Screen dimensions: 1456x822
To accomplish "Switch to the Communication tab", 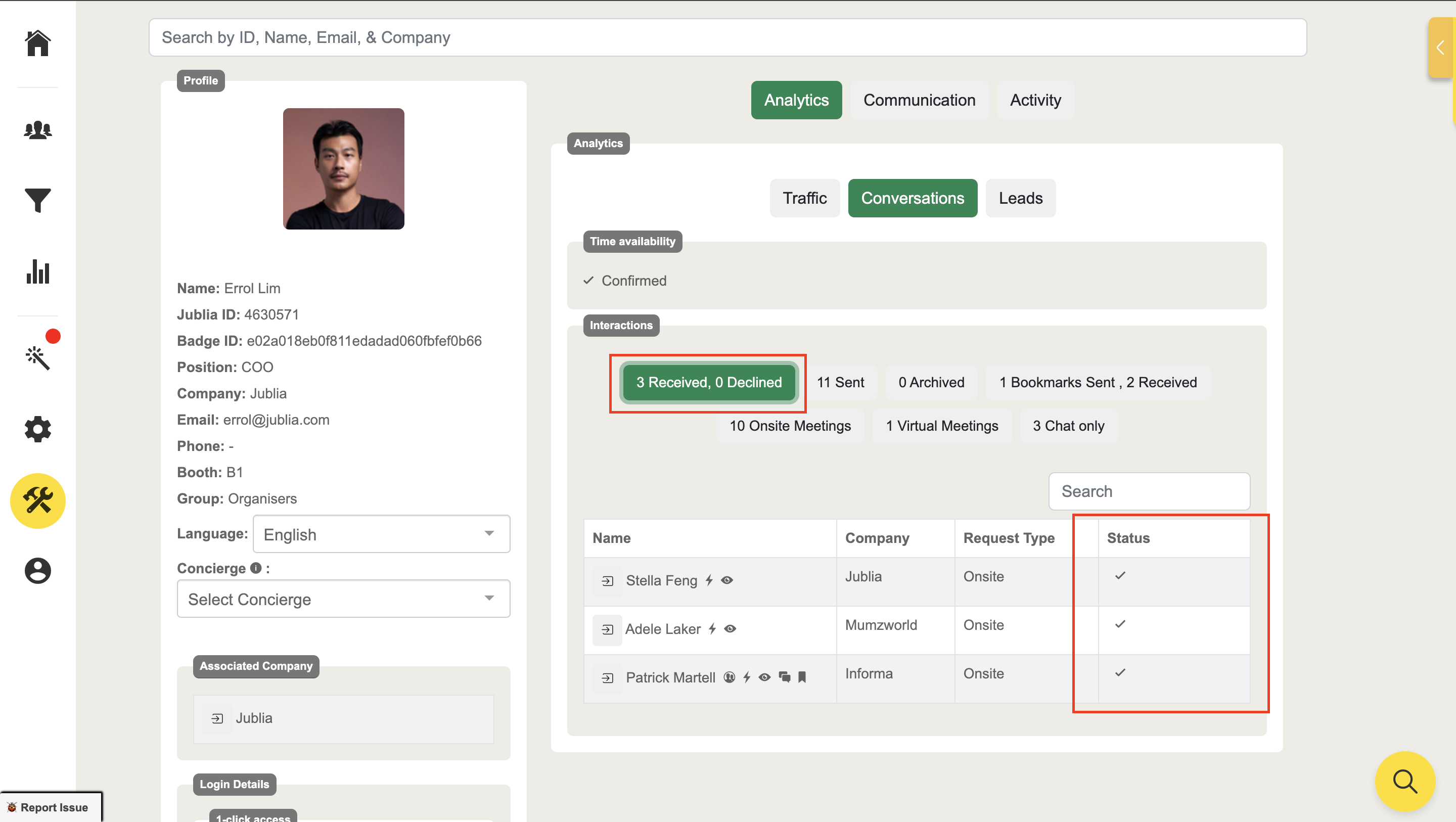I will 919,100.
